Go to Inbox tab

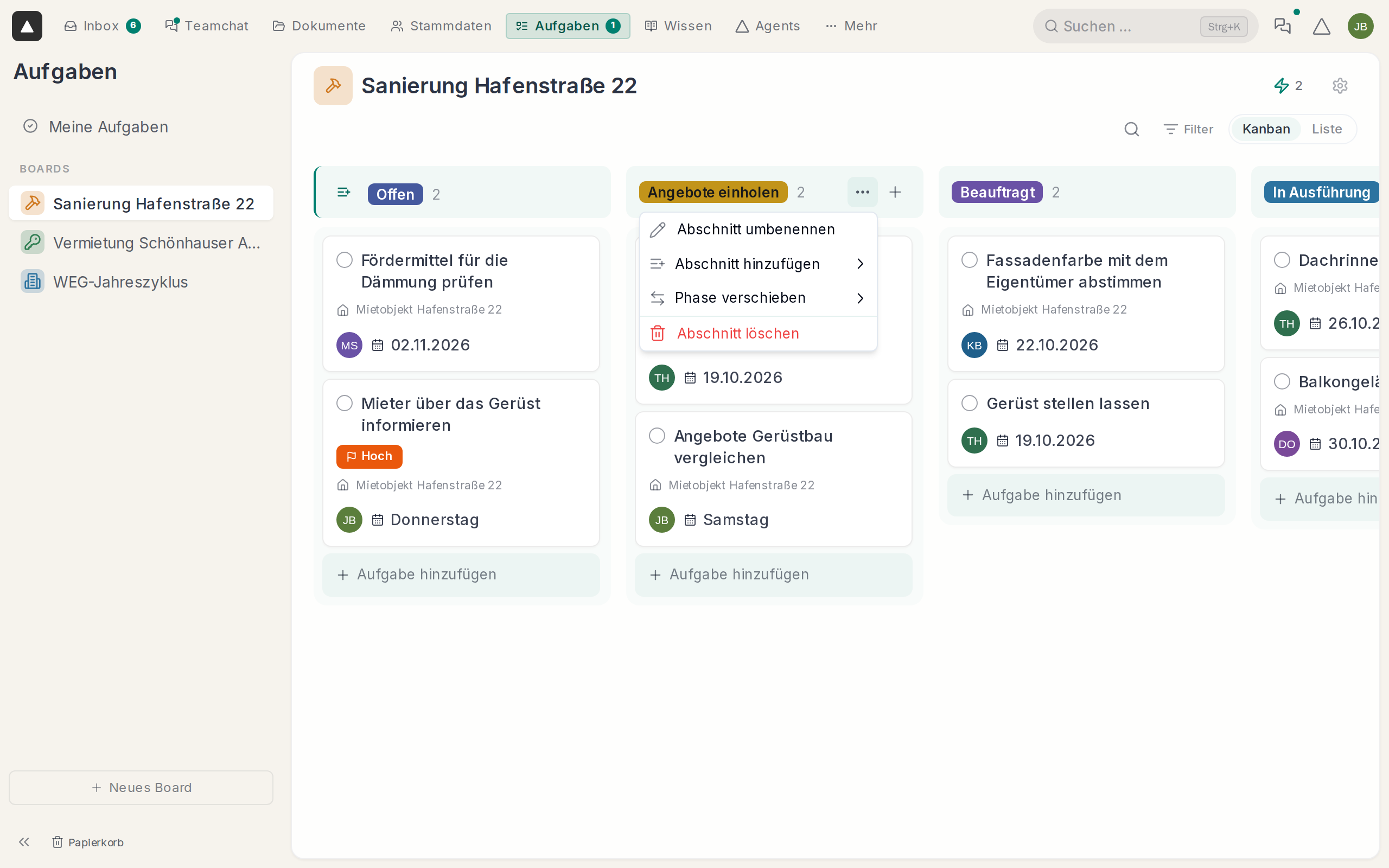(x=102, y=26)
